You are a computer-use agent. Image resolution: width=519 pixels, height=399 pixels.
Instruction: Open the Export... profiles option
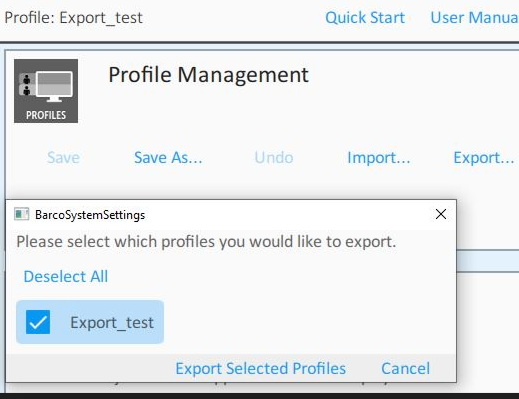(x=484, y=157)
